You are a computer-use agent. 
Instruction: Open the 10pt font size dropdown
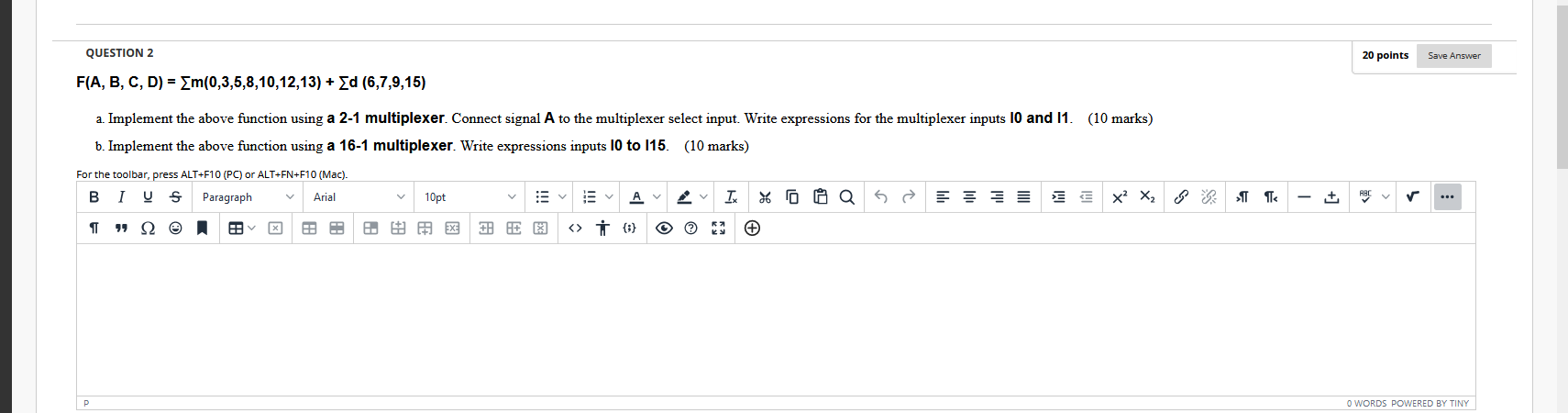[470, 196]
